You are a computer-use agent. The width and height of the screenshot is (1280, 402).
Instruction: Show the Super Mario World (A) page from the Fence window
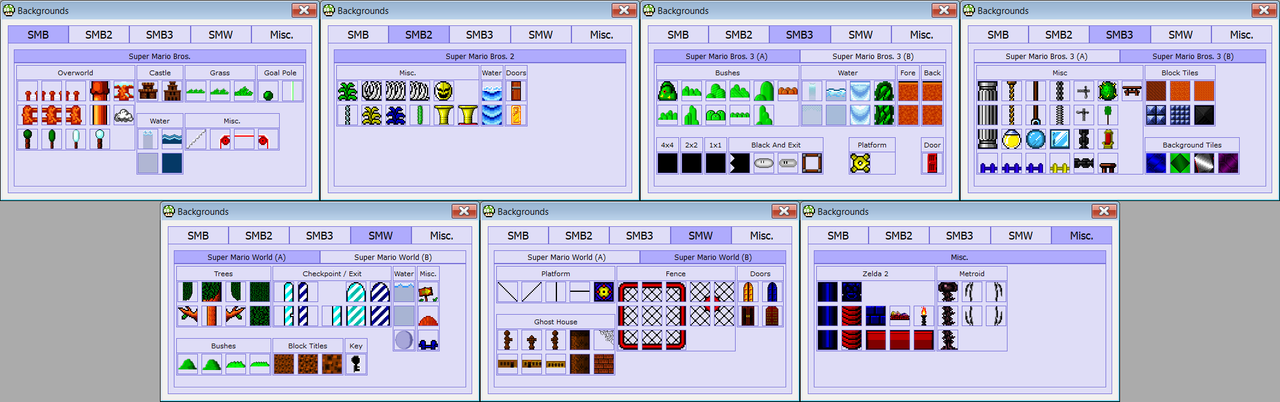[567, 257]
